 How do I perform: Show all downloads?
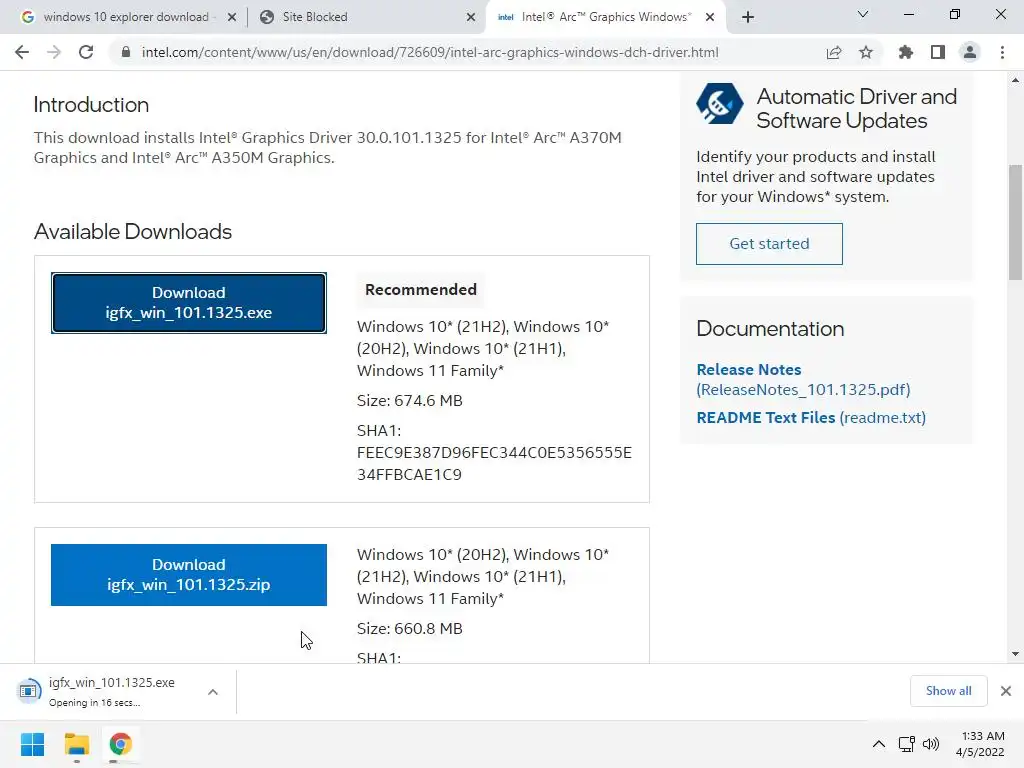tap(948, 691)
